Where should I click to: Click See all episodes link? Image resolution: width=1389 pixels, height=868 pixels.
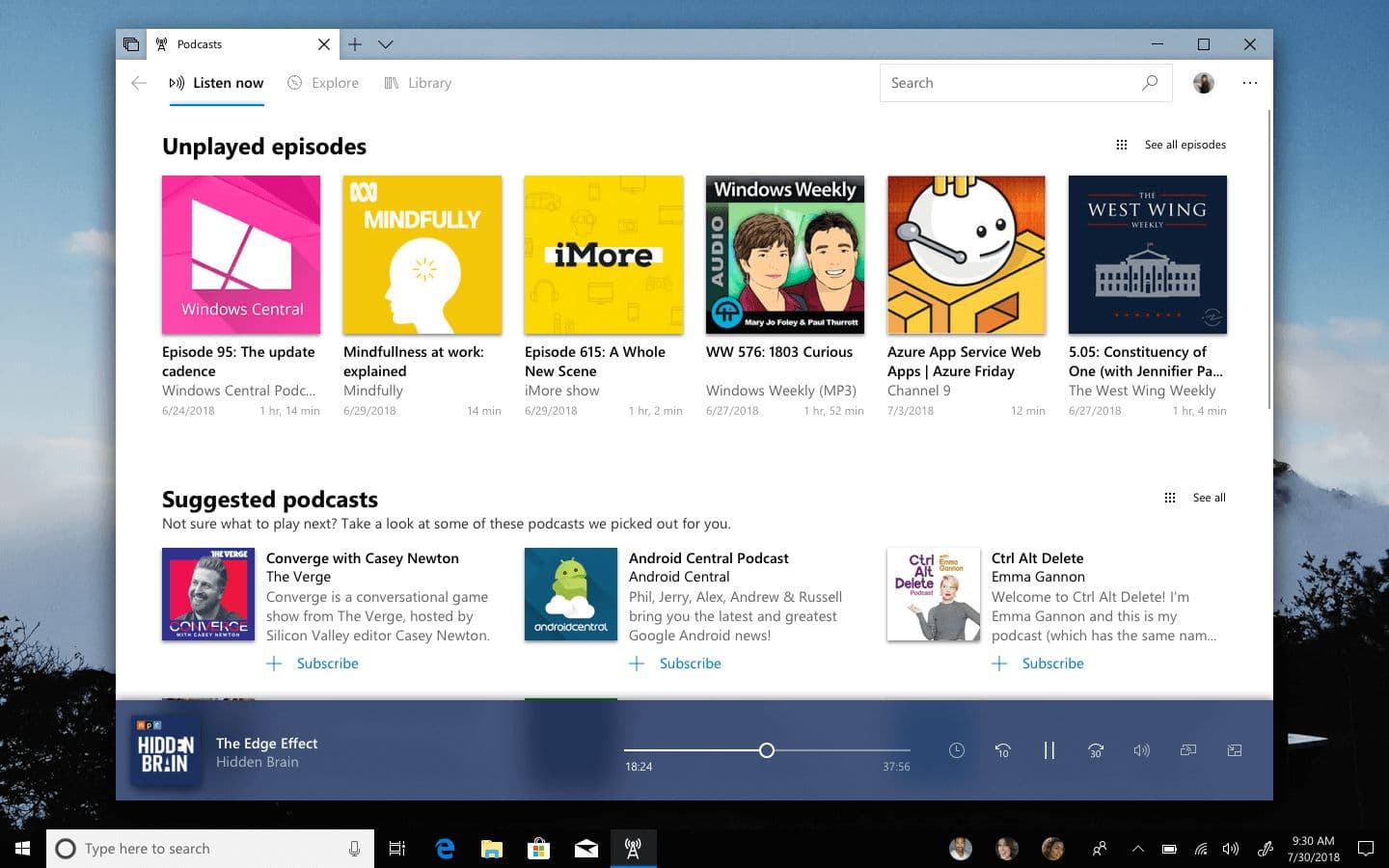coord(1185,145)
